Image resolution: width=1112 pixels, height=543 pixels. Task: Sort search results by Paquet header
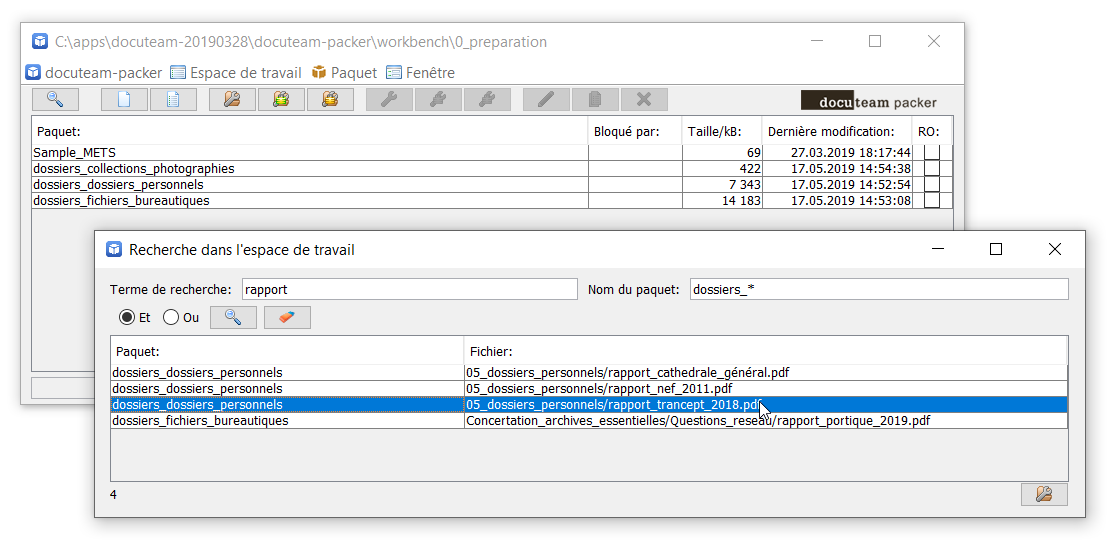tap(287, 351)
